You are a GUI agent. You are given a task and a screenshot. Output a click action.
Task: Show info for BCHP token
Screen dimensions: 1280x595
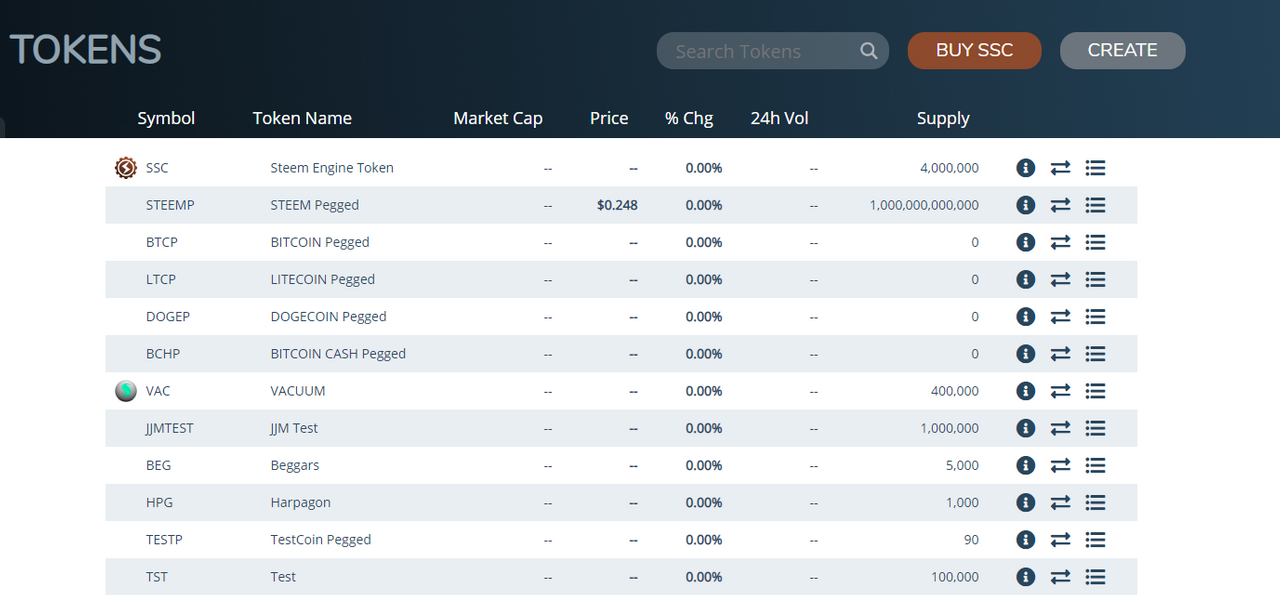[1025, 353]
